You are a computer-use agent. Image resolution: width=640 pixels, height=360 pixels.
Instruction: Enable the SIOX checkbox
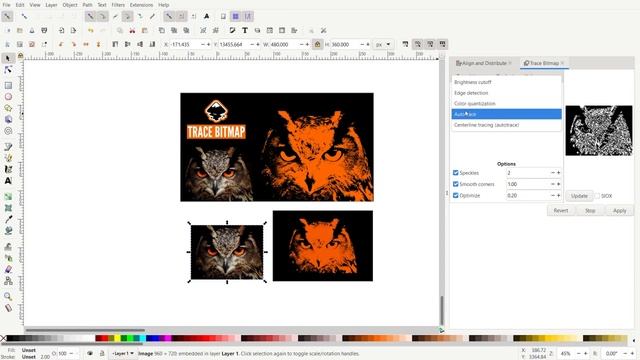(597, 196)
